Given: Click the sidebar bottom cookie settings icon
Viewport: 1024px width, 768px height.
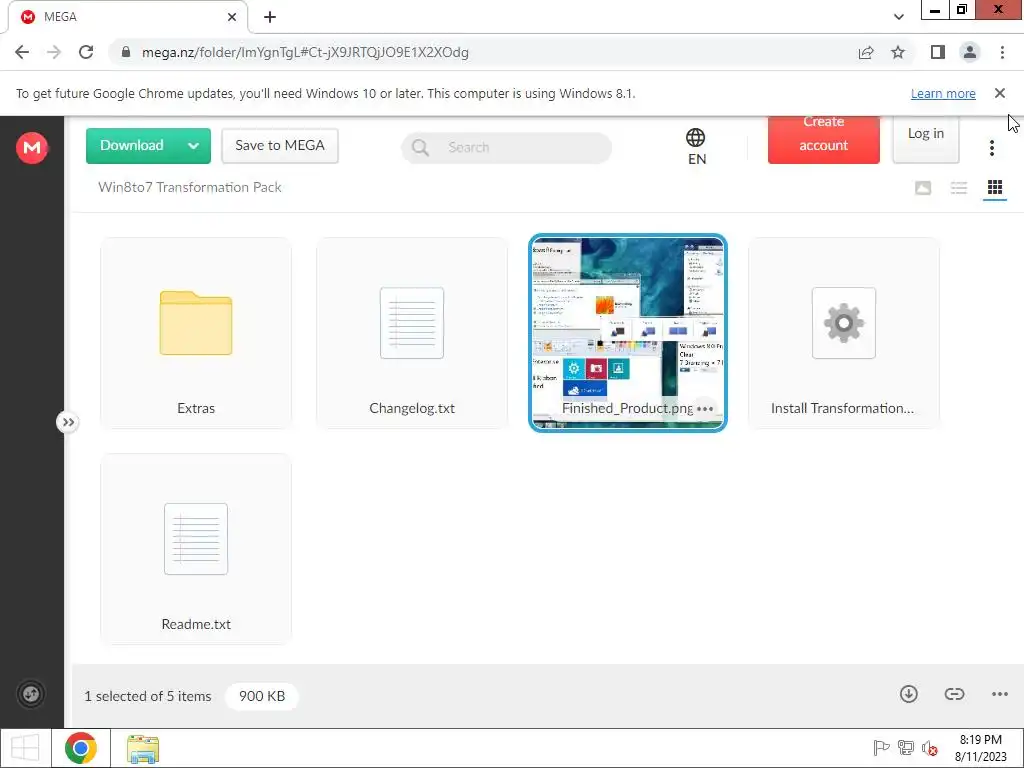Looking at the screenshot, I should [x=31, y=694].
